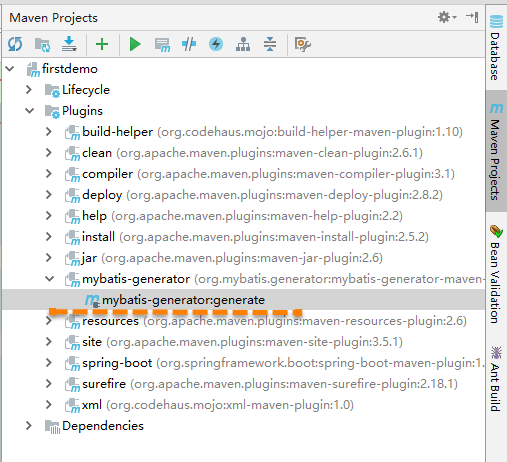Image resolution: width=507 pixels, height=462 pixels.
Task: Open the Ant Build side tab
Action: pyautogui.click(x=496, y=379)
